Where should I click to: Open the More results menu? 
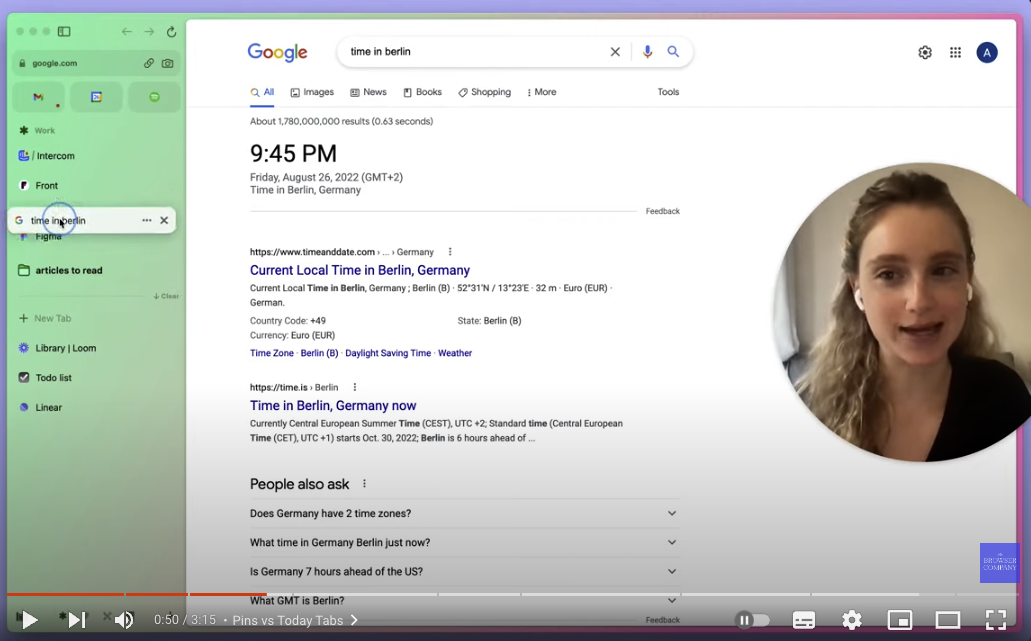tap(542, 92)
